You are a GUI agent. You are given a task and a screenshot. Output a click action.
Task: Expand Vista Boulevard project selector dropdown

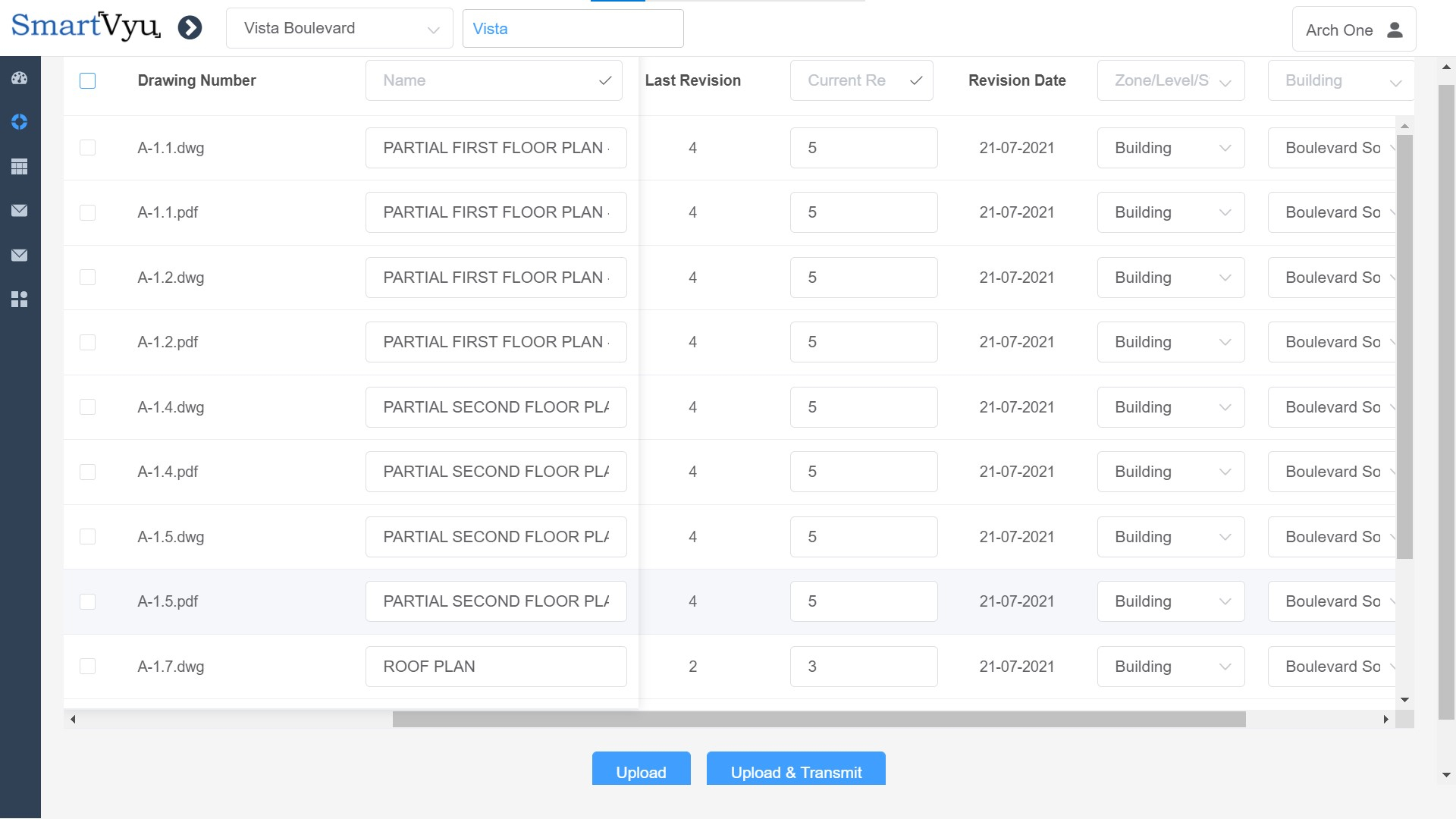pyautogui.click(x=435, y=27)
